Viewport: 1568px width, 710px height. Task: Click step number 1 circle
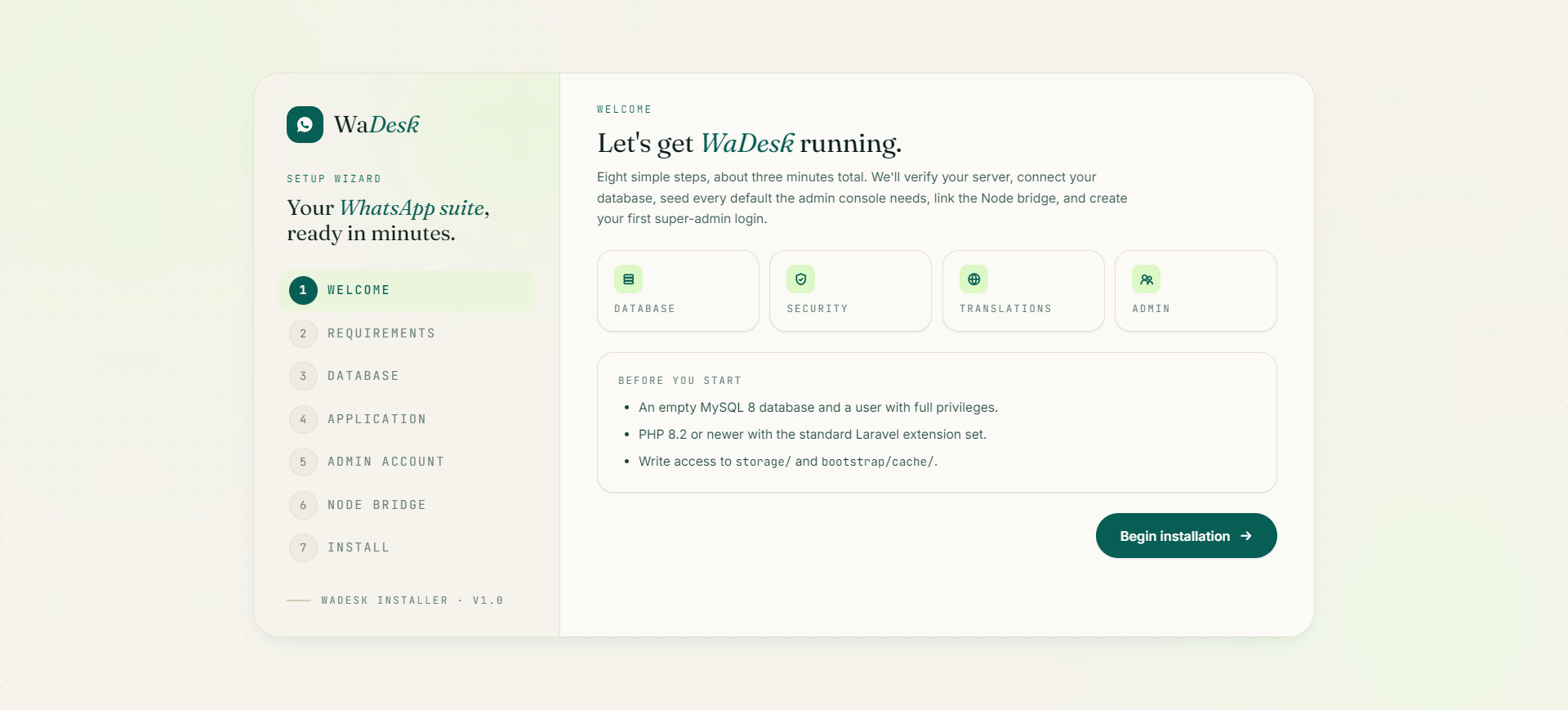click(x=303, y=290)
